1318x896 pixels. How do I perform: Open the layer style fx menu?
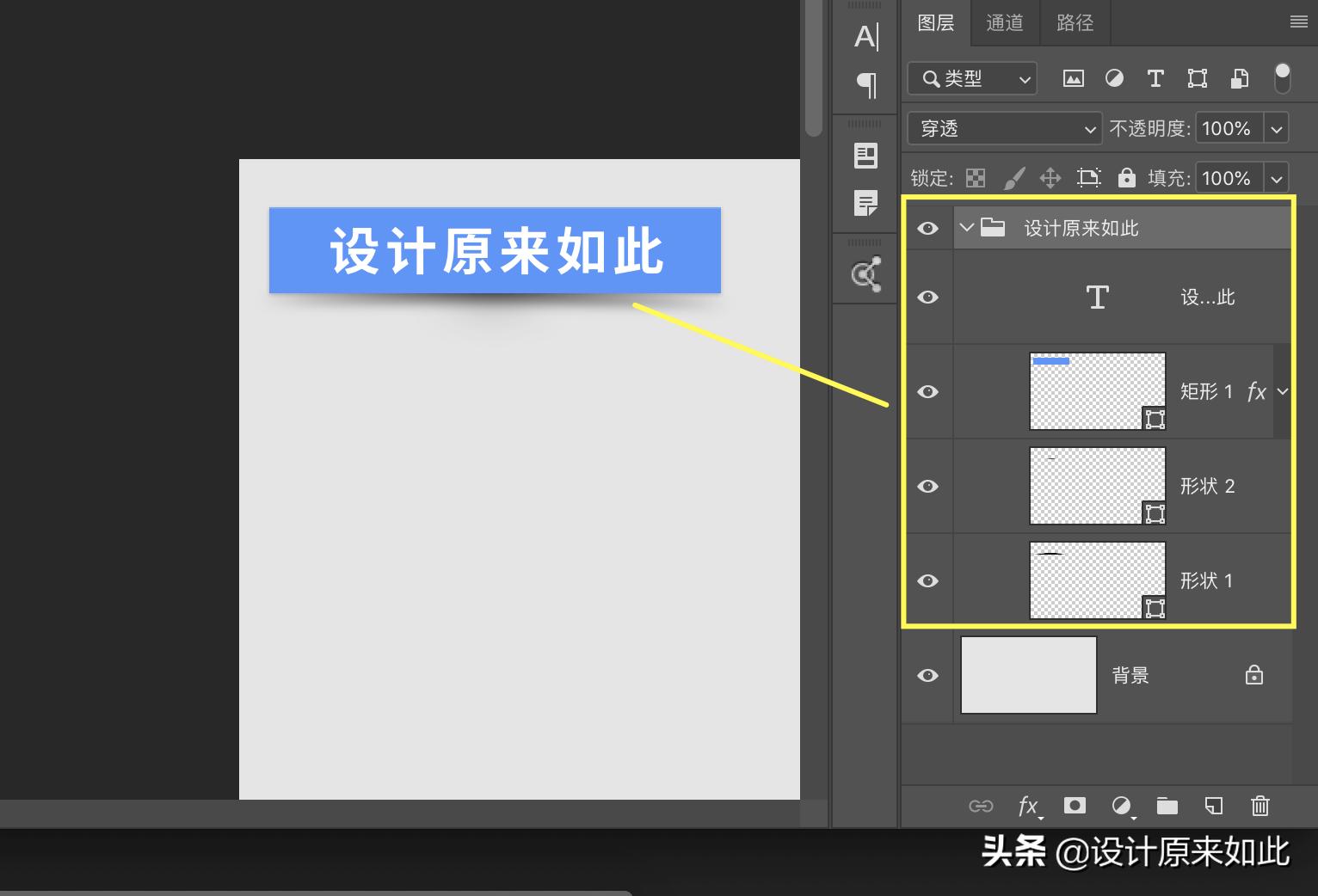(1029, 806)
